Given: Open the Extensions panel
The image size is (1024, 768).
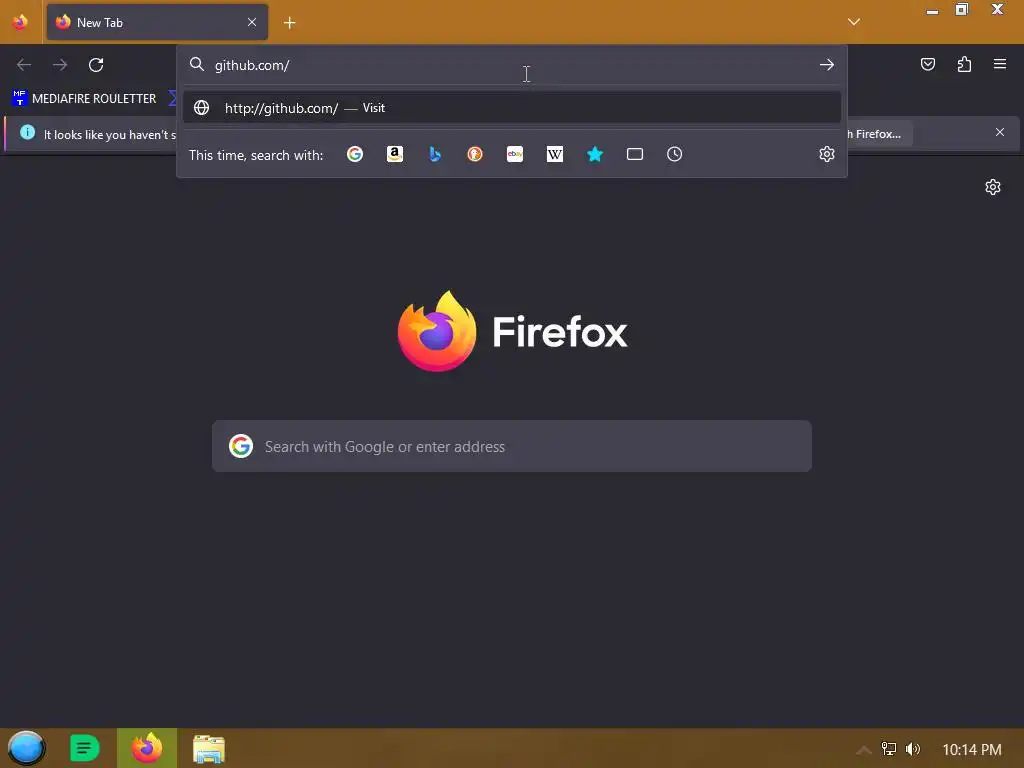Looking at the screenshot, I should pyautogui.click(x=964, y=64).
